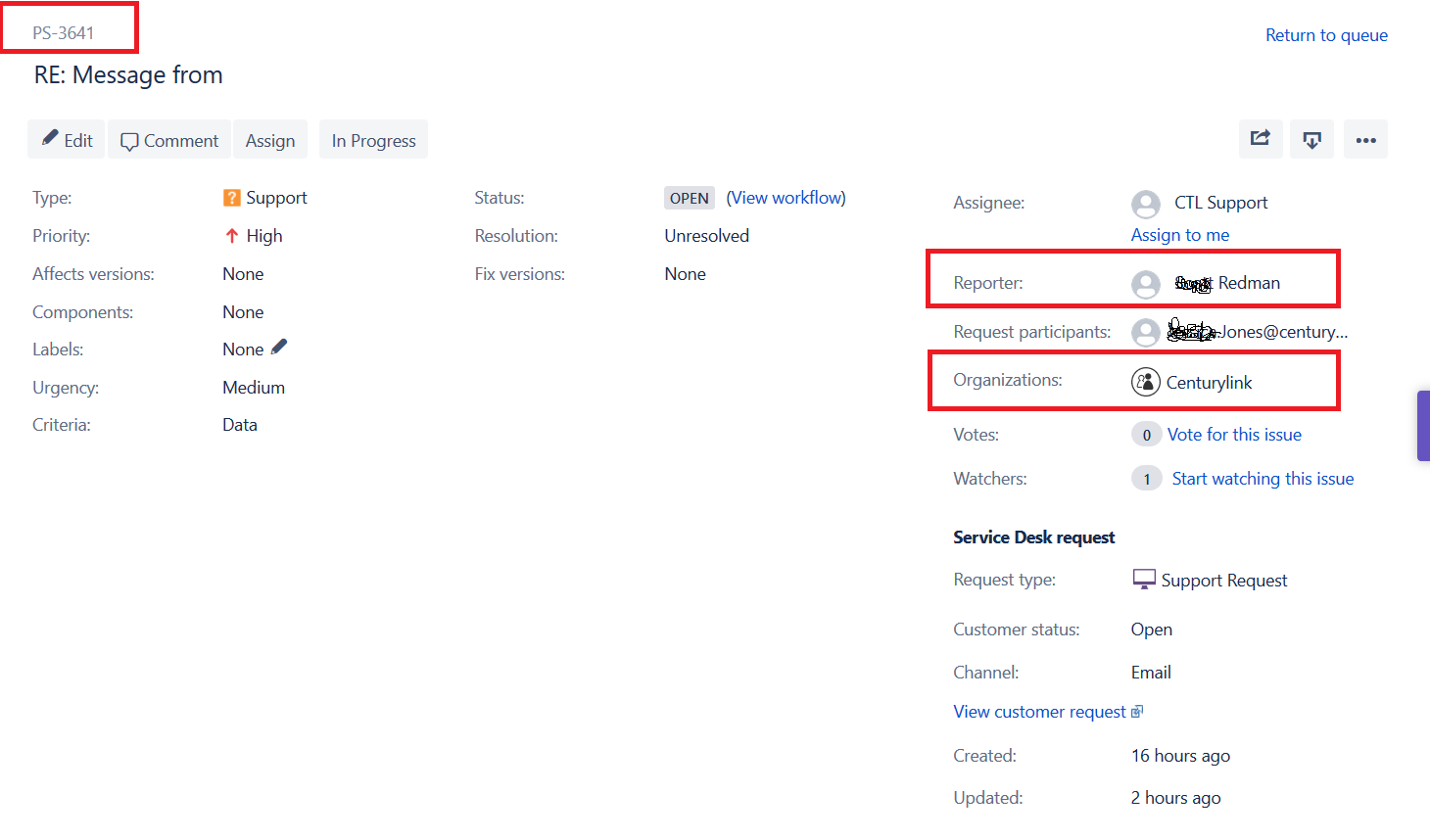Open the View workflow link
1430x840 pixels.
(786, 198)
